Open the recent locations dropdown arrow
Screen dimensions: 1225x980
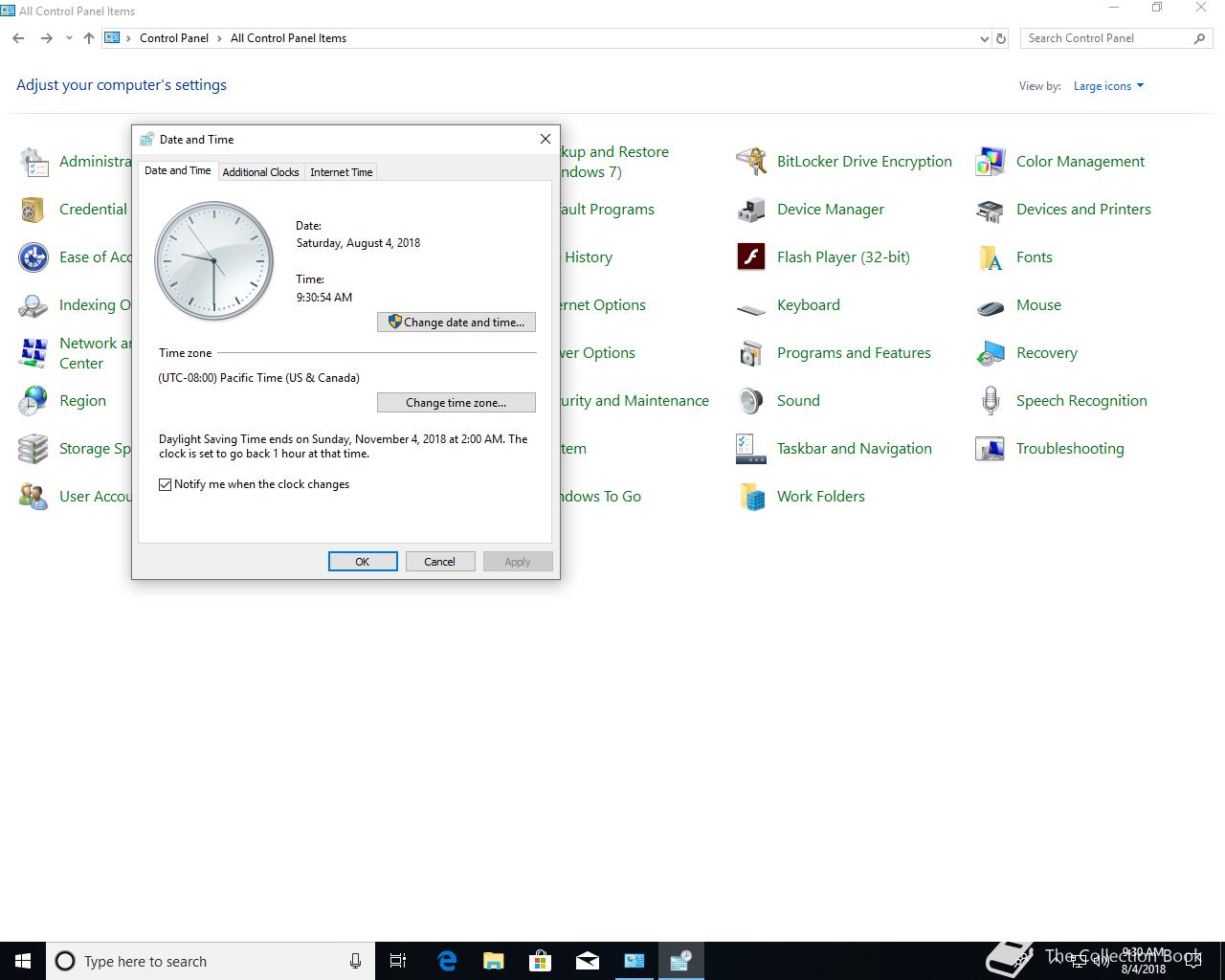coord(69,38)
